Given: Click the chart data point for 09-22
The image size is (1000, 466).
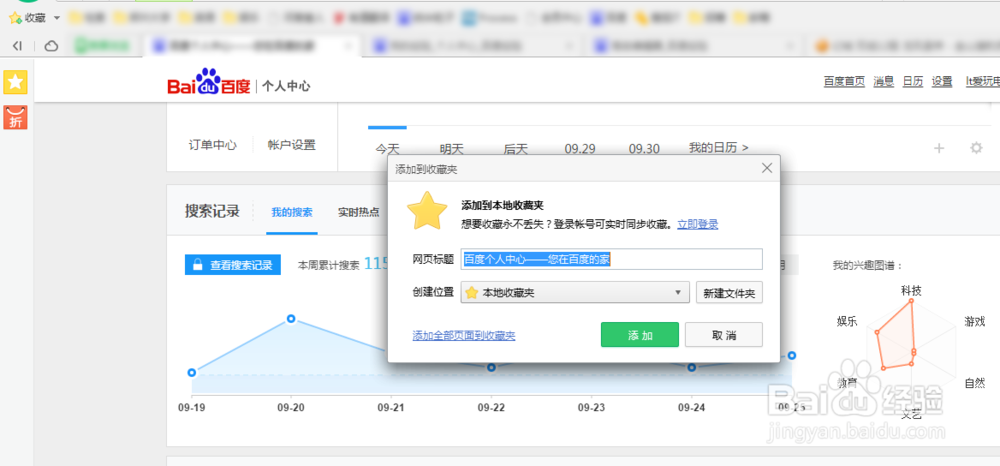Looking at the screenshot, I should 491,367.
